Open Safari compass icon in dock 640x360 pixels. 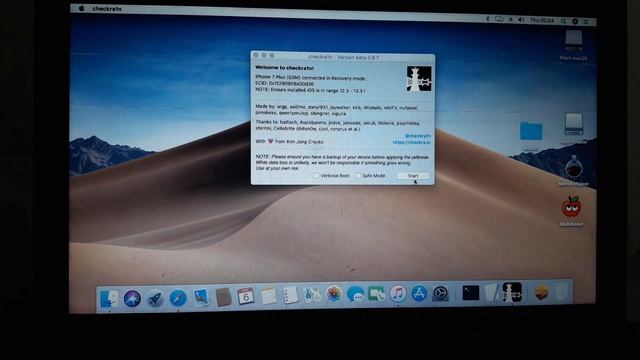pos(178,298)
